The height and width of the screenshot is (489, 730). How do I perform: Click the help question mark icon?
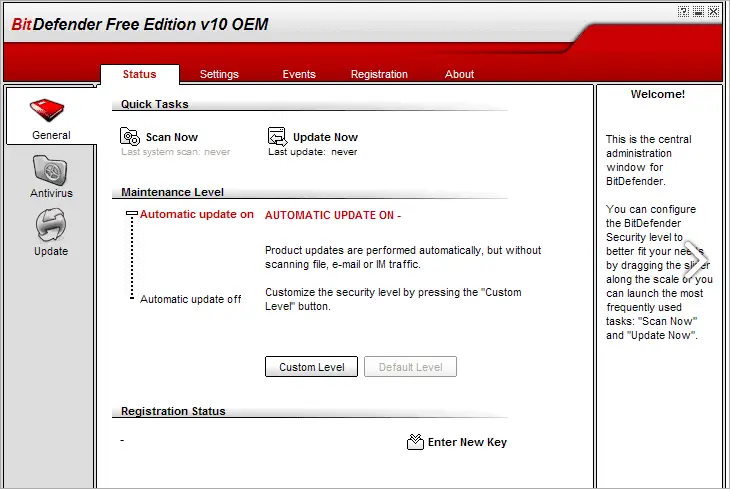click(x=683, y=11)
